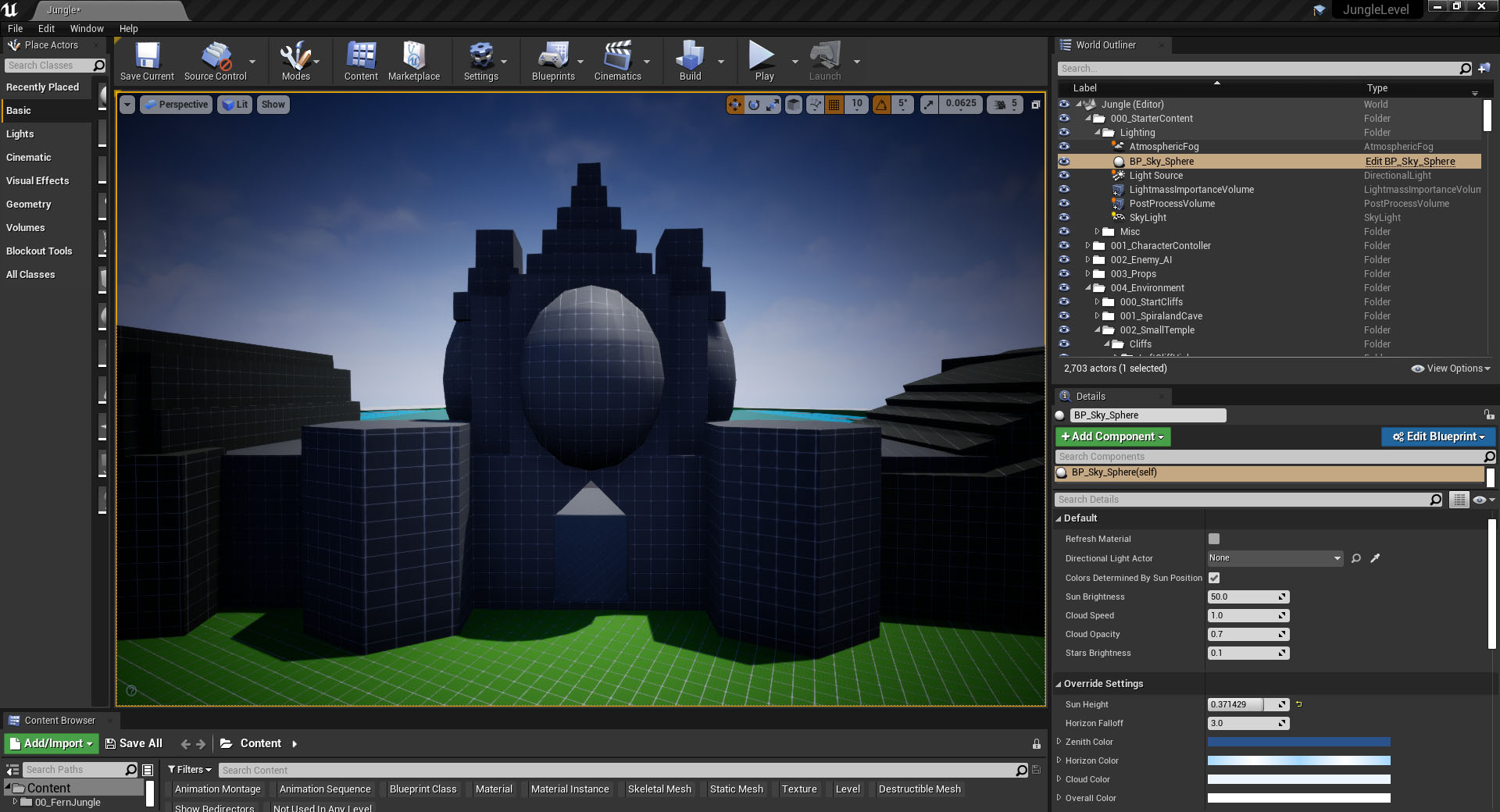Expand the 001_CharacterContoller folder
Screen dimensions: 1500x812
coord(1087,246)
